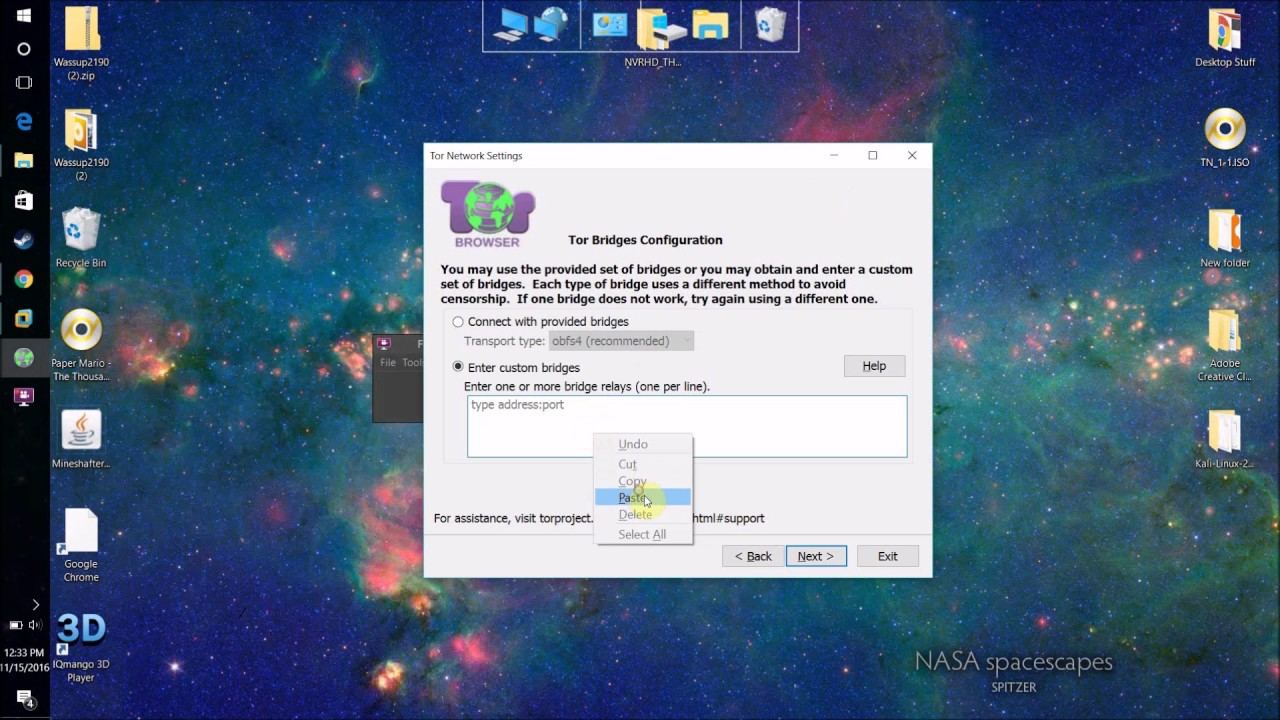Select the desktop Recycle Bin
The width and height of the screenshot is (1280, 720).
pyautogui.click(x=81, y=238)
